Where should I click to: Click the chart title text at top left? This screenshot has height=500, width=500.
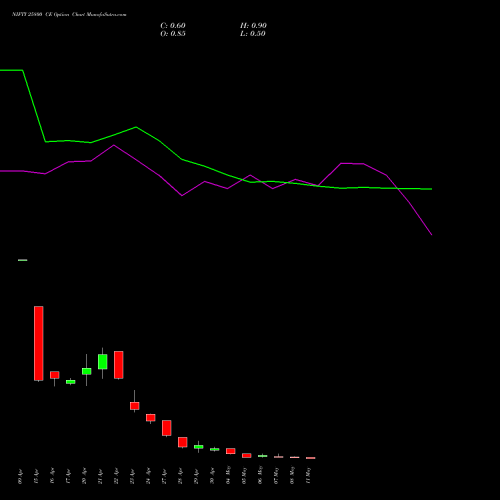pyautogui.click(x=69, y=15)
